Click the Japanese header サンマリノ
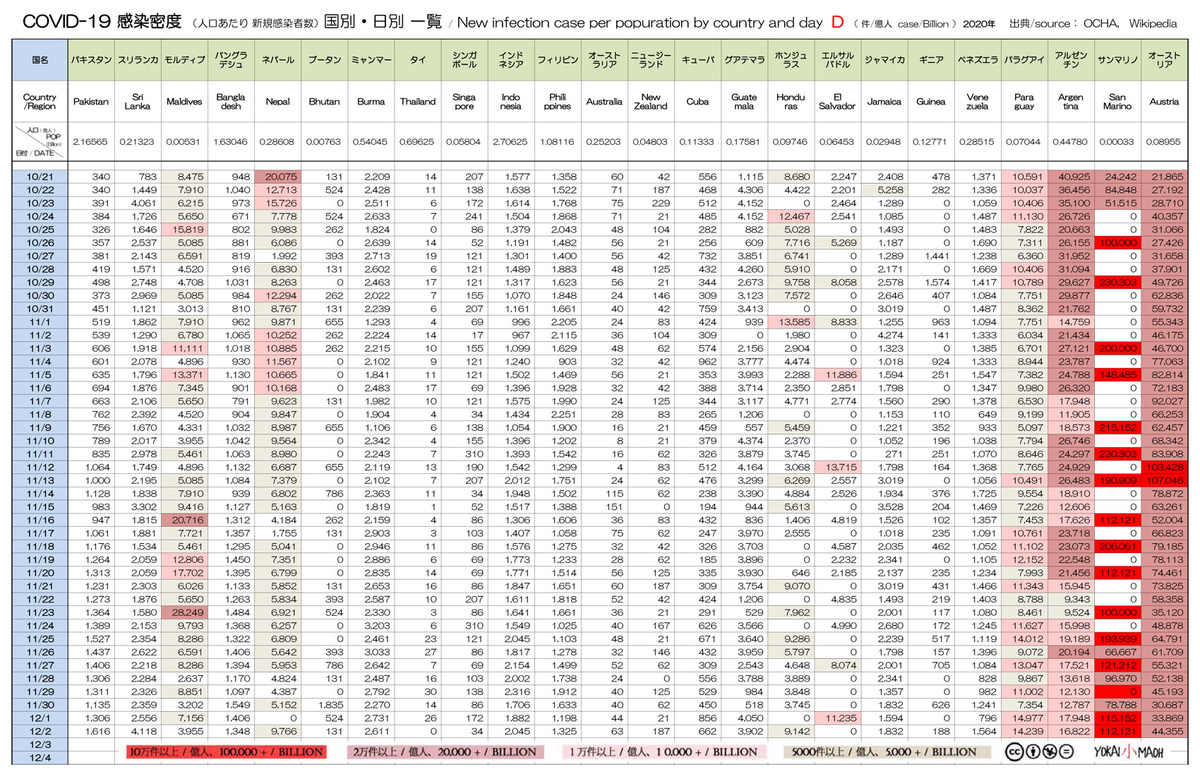This screenshot has height=772, width=1200. [1117, 60]
